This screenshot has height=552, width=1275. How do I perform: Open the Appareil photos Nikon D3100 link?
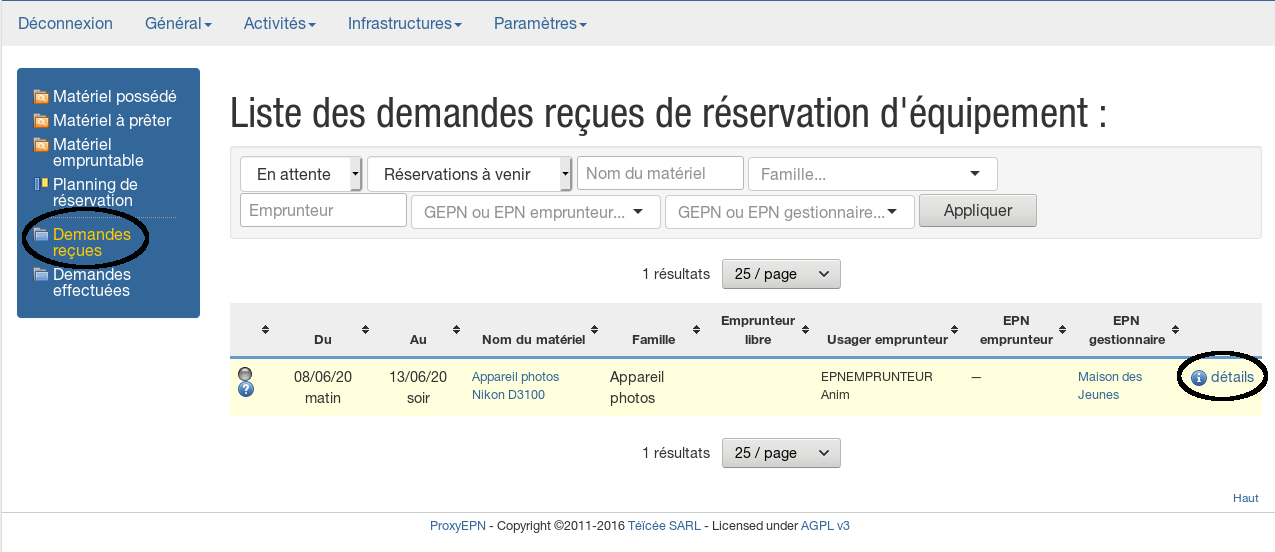tap(515, 386)
